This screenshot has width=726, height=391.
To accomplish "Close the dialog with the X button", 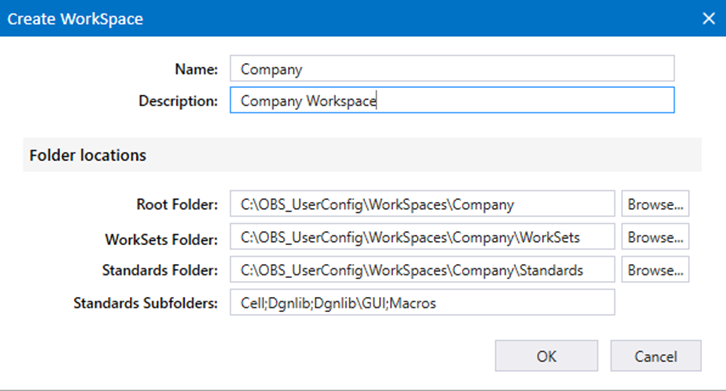I will [708, 19].
